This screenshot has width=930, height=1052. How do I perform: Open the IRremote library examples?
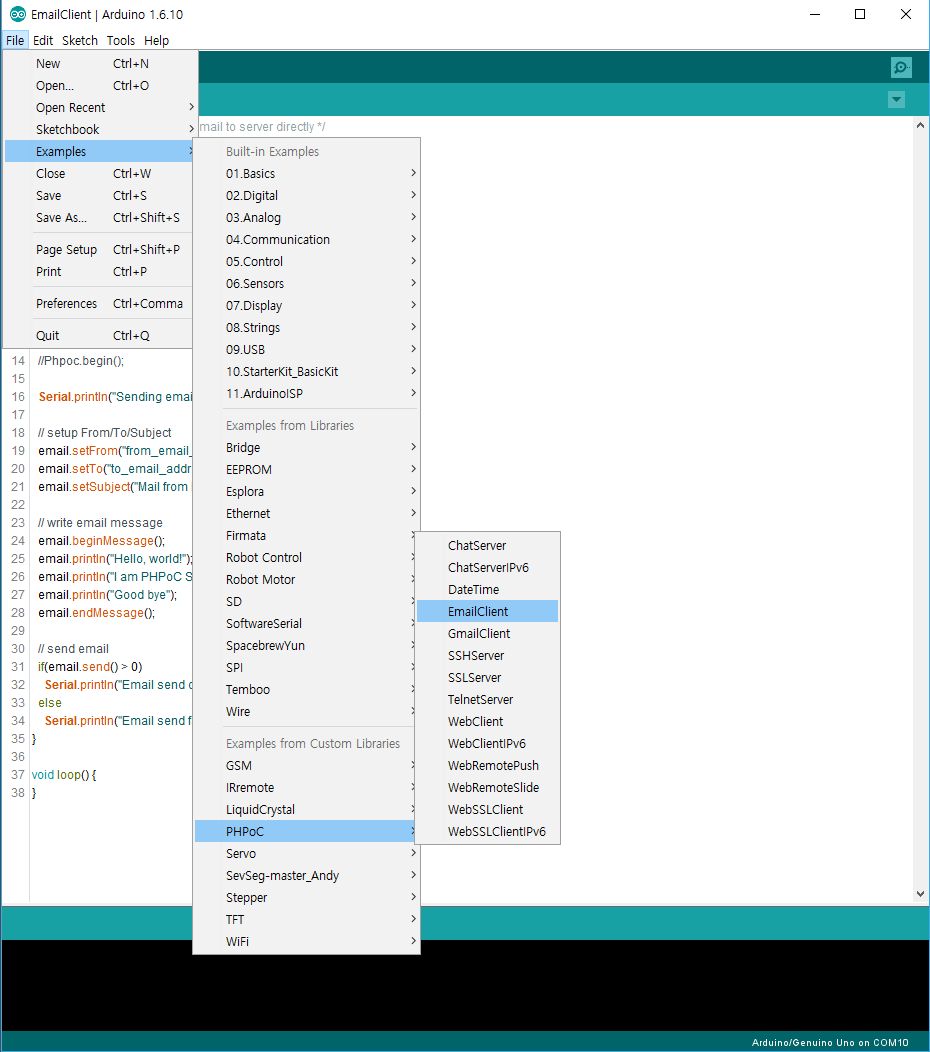coord(307,788)
